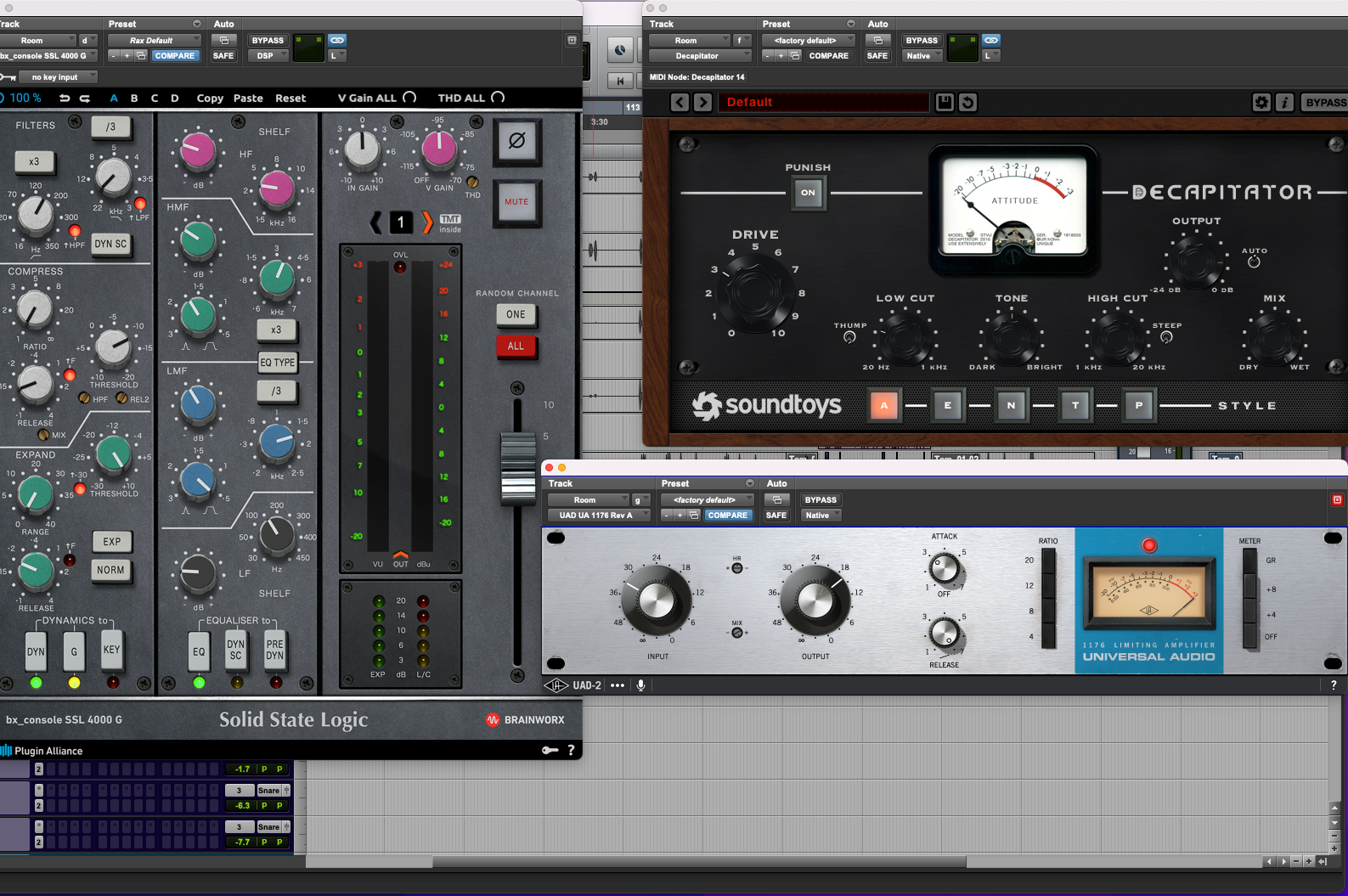Click the AUTO output icon in Decapitator
1348x896 pixels.
pos(1254,262)
